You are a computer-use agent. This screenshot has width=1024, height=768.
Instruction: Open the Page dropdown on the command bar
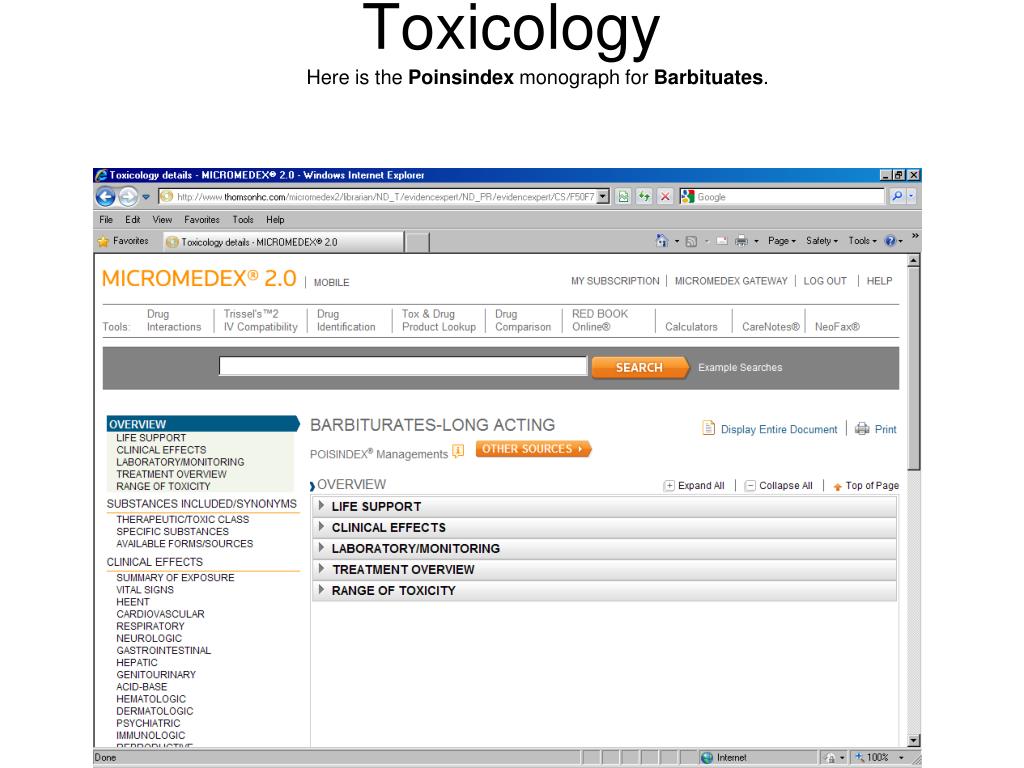pos(782,241)
